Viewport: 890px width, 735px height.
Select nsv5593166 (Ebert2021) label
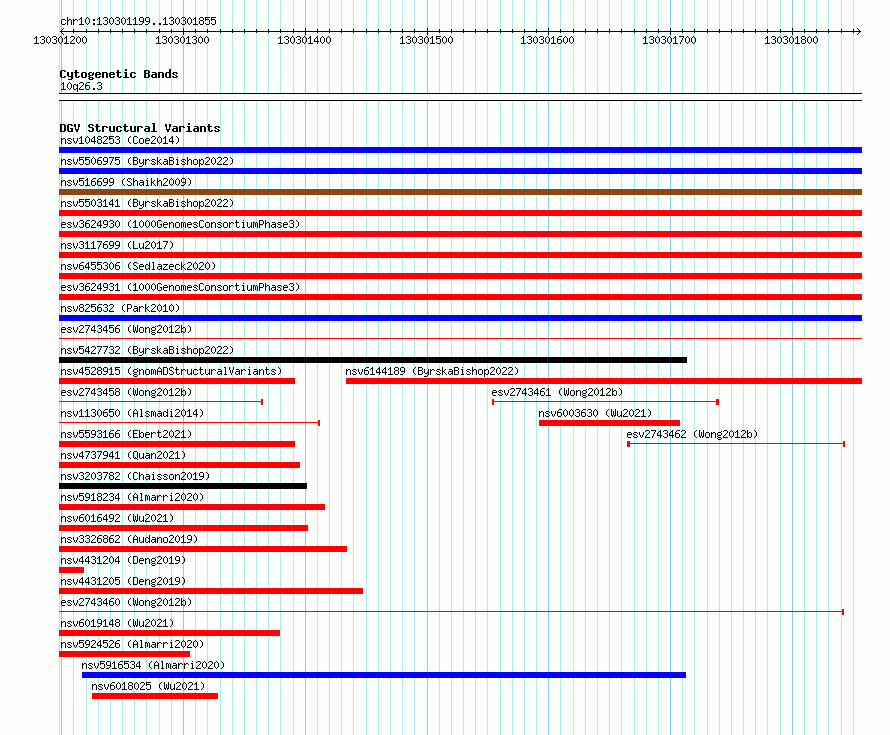[x=126, y=434]
